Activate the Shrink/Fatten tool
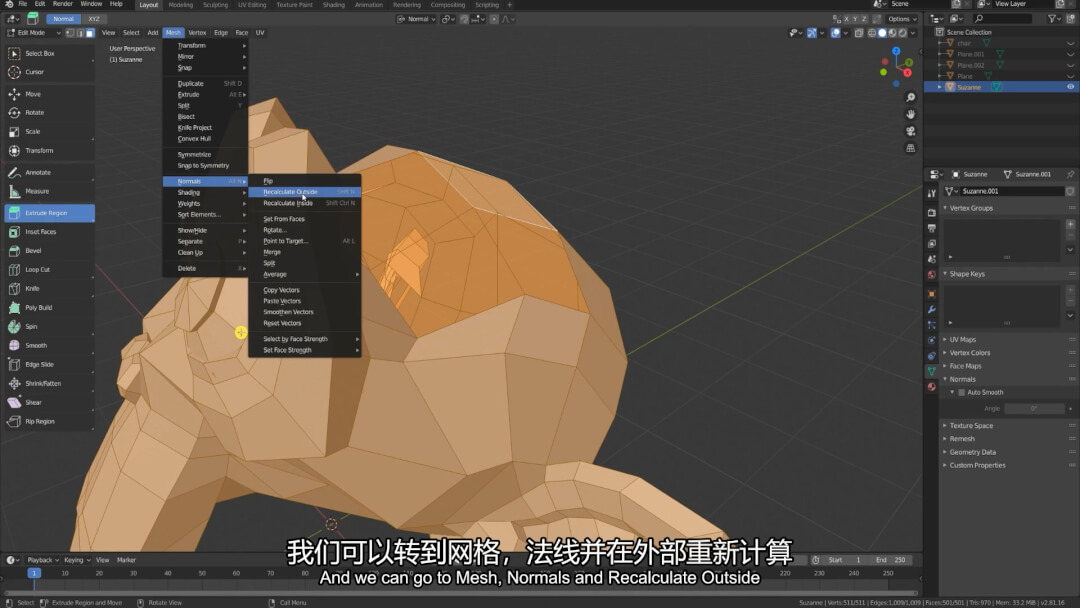 49,384
